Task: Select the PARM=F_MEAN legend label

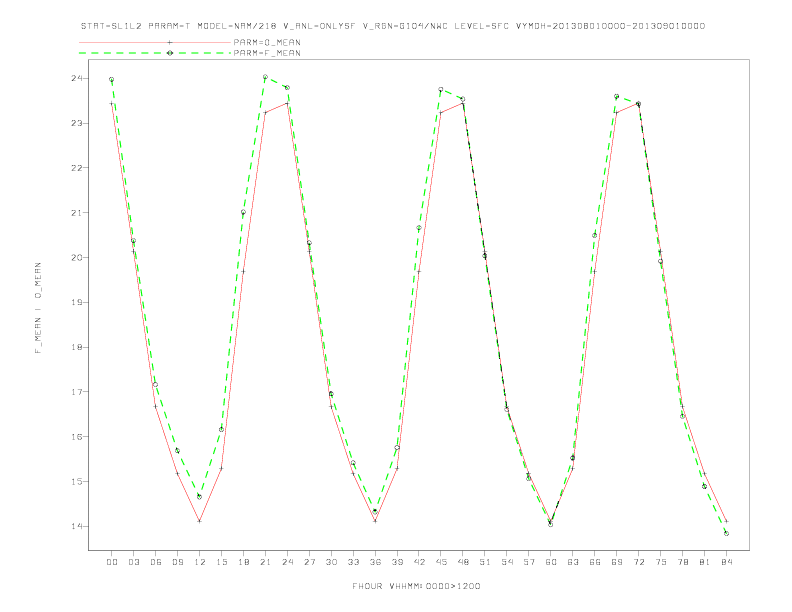Action: pyautogui.click(x=267, y=53)
